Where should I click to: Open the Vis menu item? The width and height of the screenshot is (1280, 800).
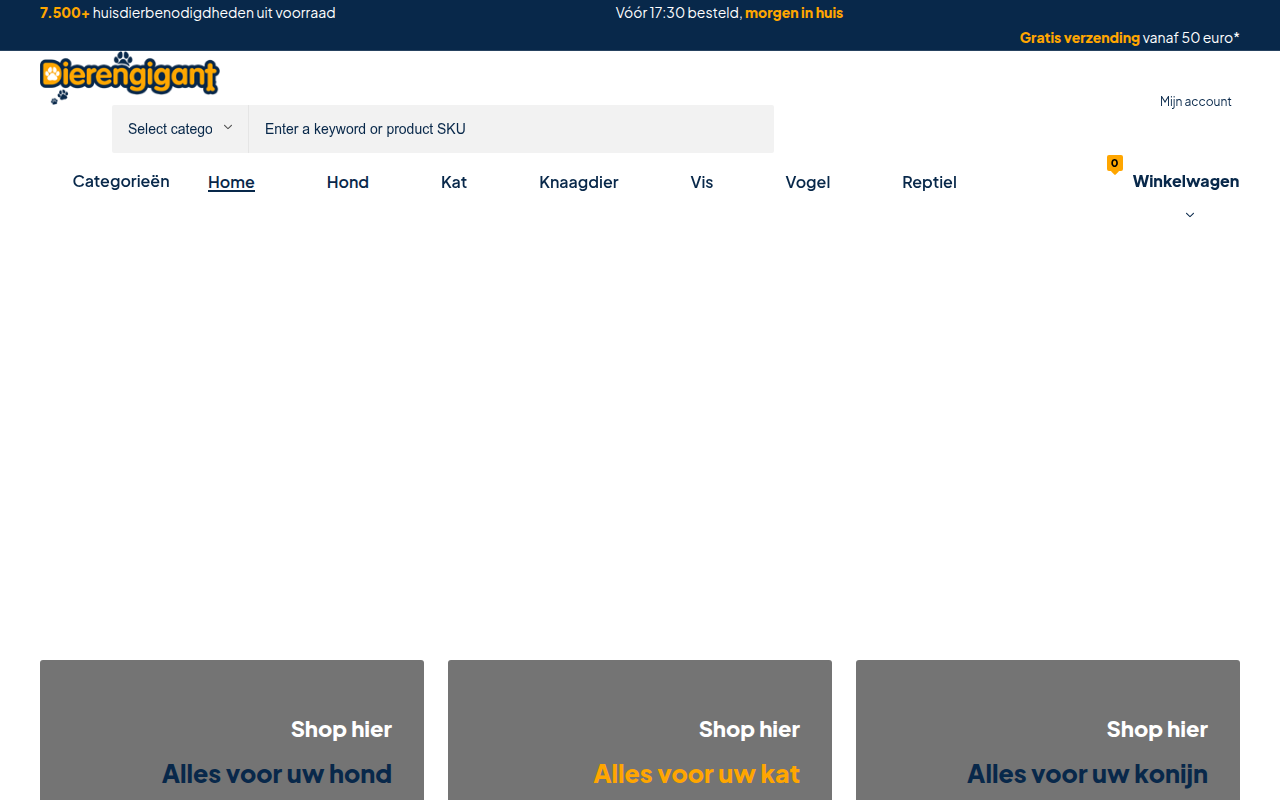(x=702, y=182)
